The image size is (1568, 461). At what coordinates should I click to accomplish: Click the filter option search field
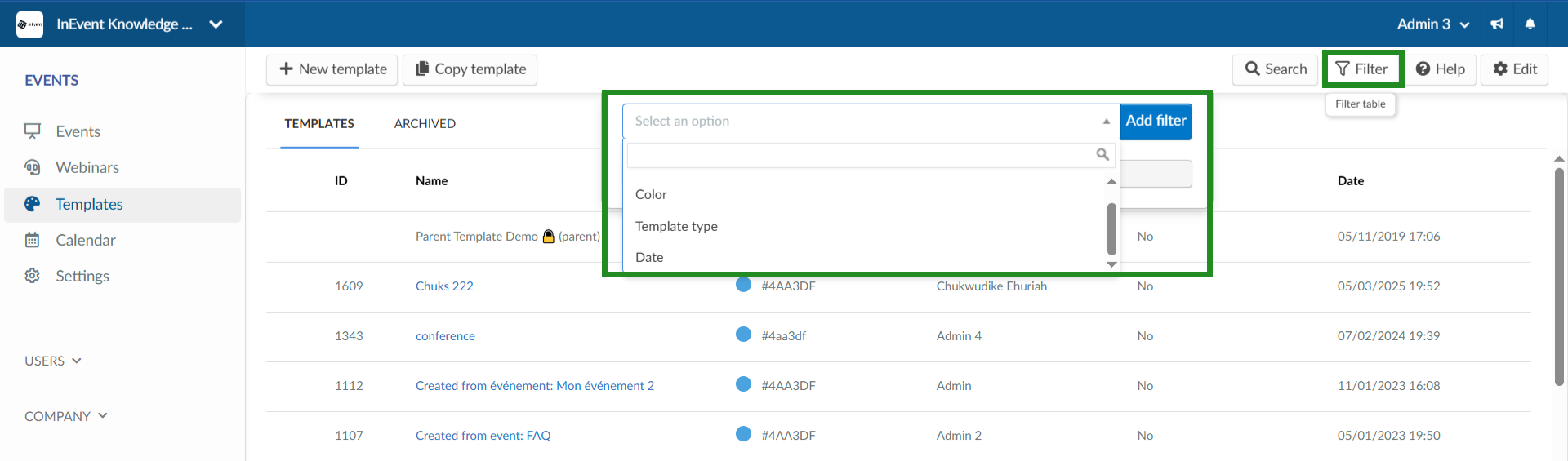871,155
